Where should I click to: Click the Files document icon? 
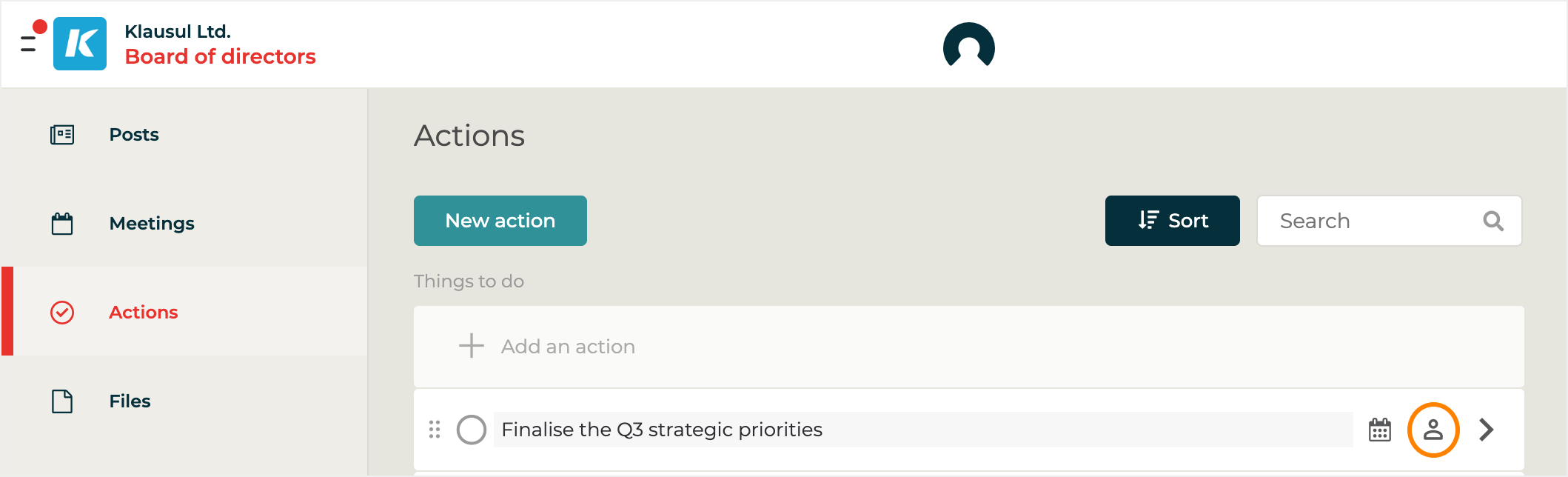[62, 401]
